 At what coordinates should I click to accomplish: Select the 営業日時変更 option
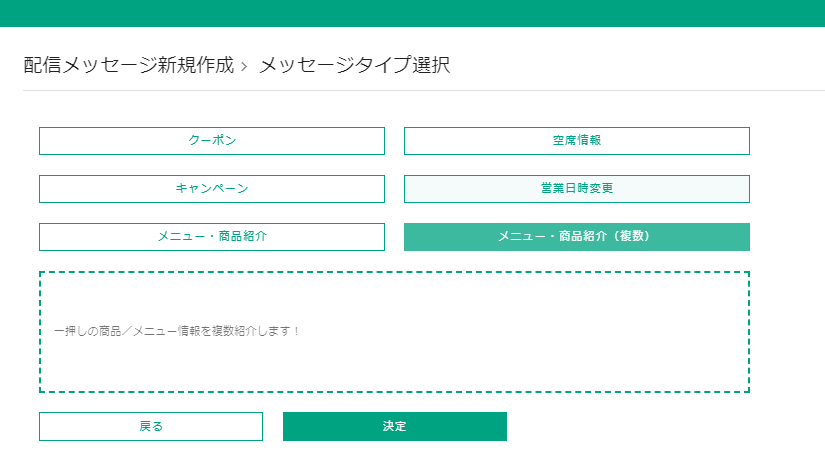tap(576, 189)
